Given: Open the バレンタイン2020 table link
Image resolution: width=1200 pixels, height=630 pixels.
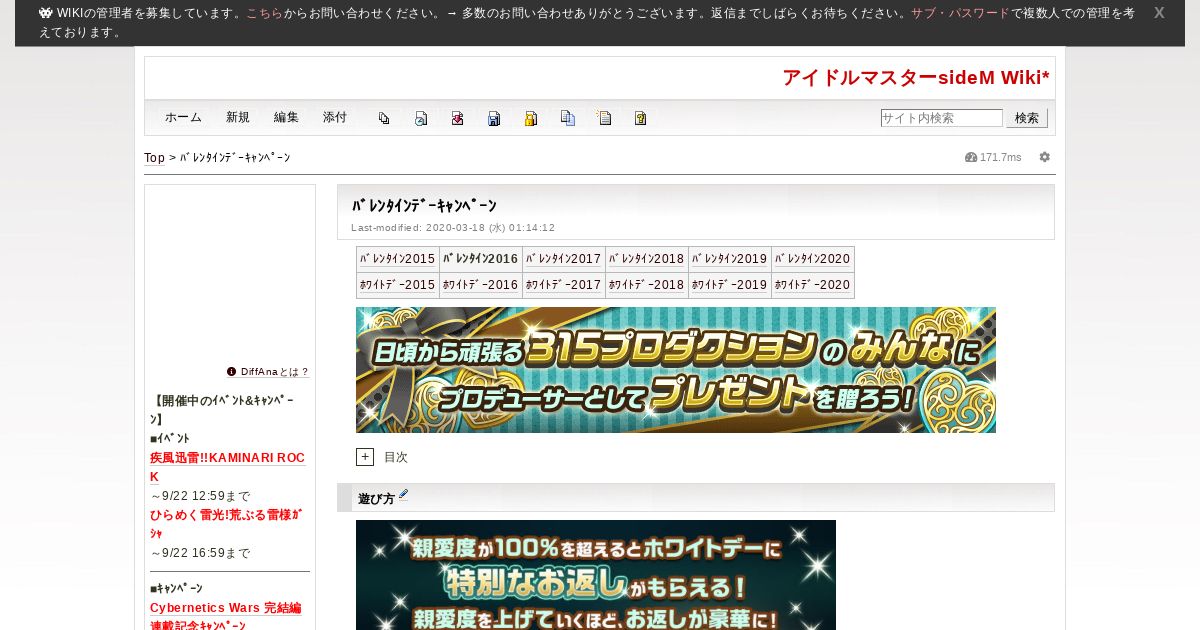Looking at the screenshot, I should [813, 259].
